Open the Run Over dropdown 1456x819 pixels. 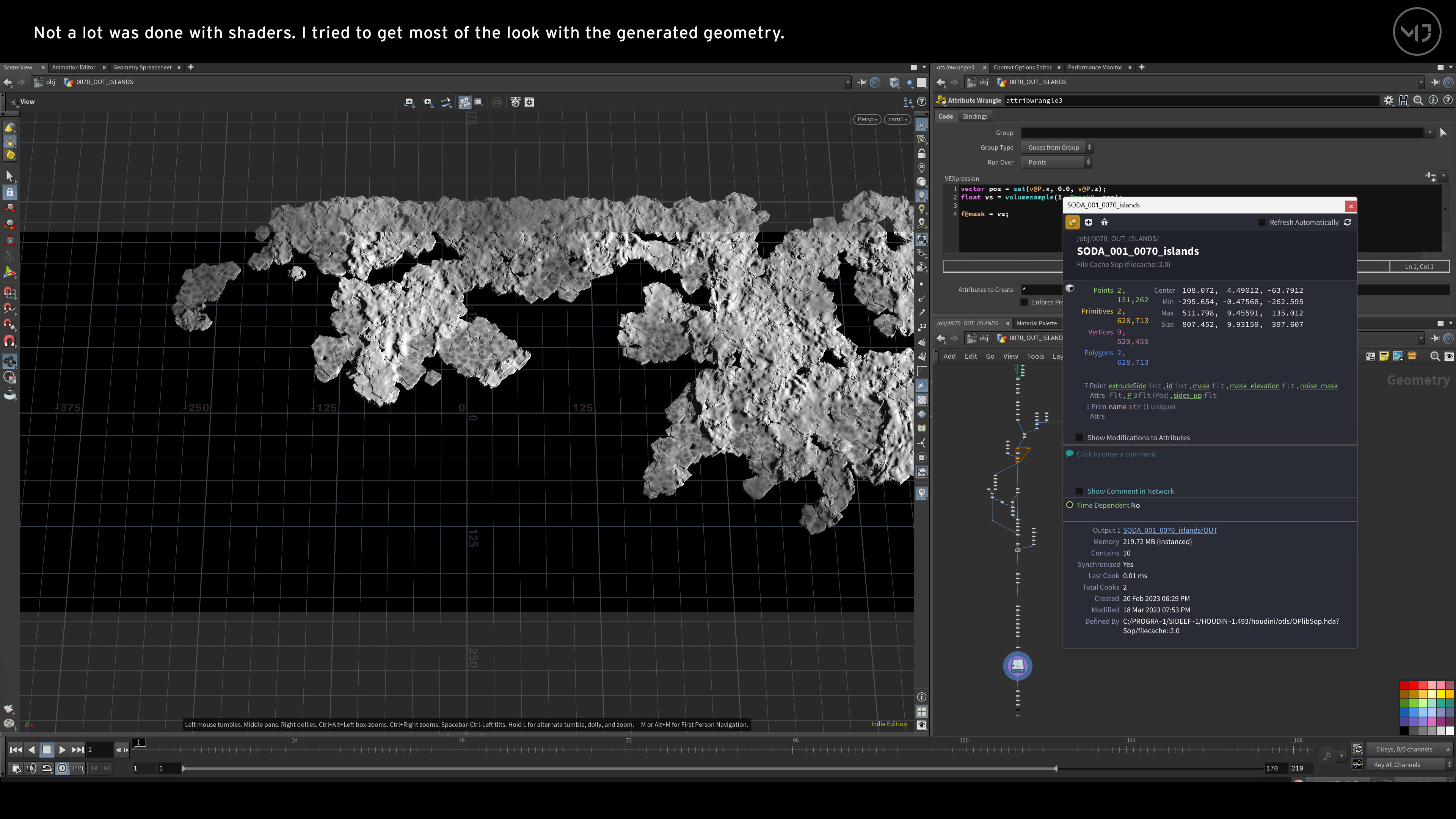tap(1056, 162)
